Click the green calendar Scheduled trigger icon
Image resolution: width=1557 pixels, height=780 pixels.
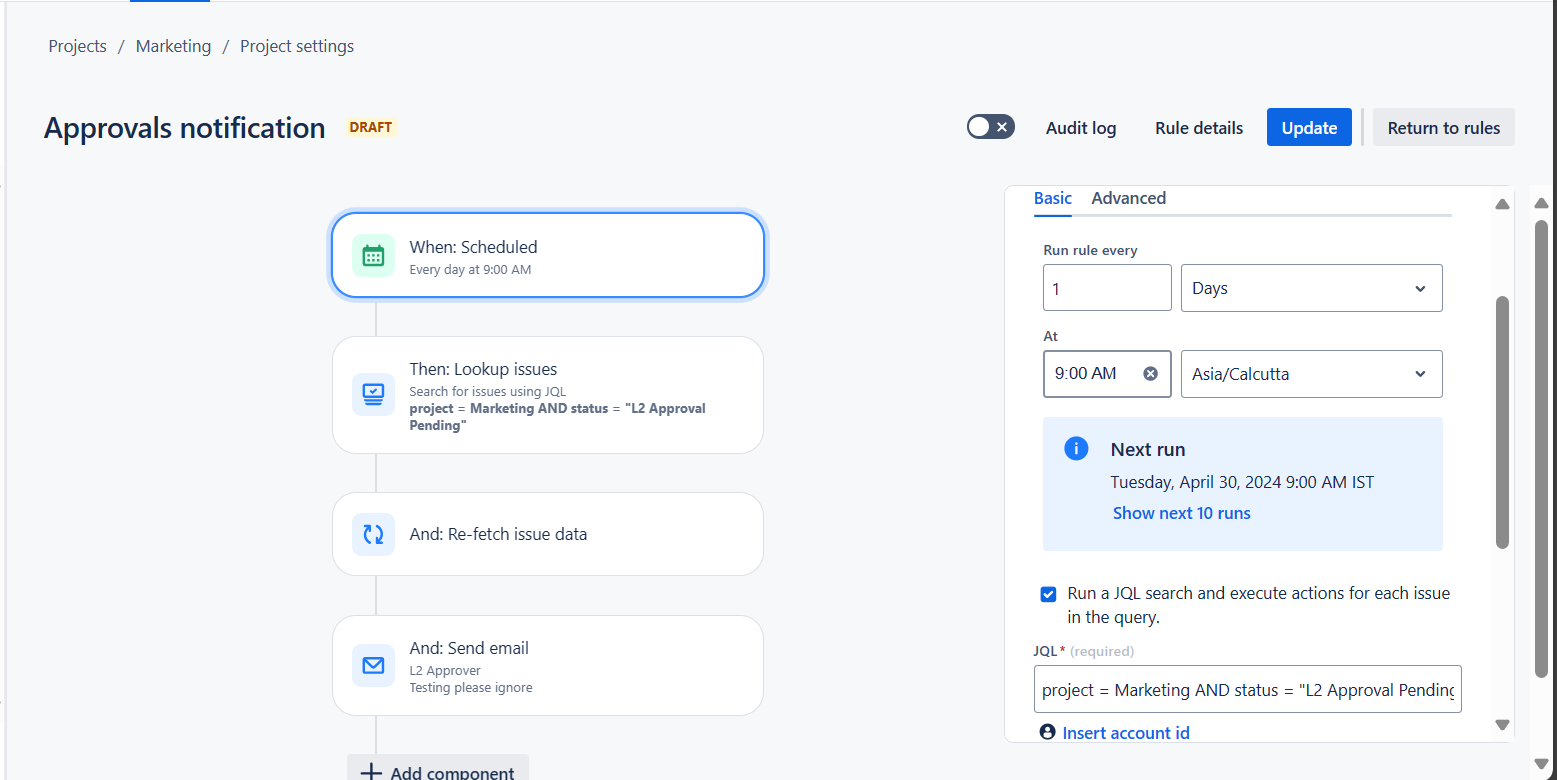pos(373,256)
